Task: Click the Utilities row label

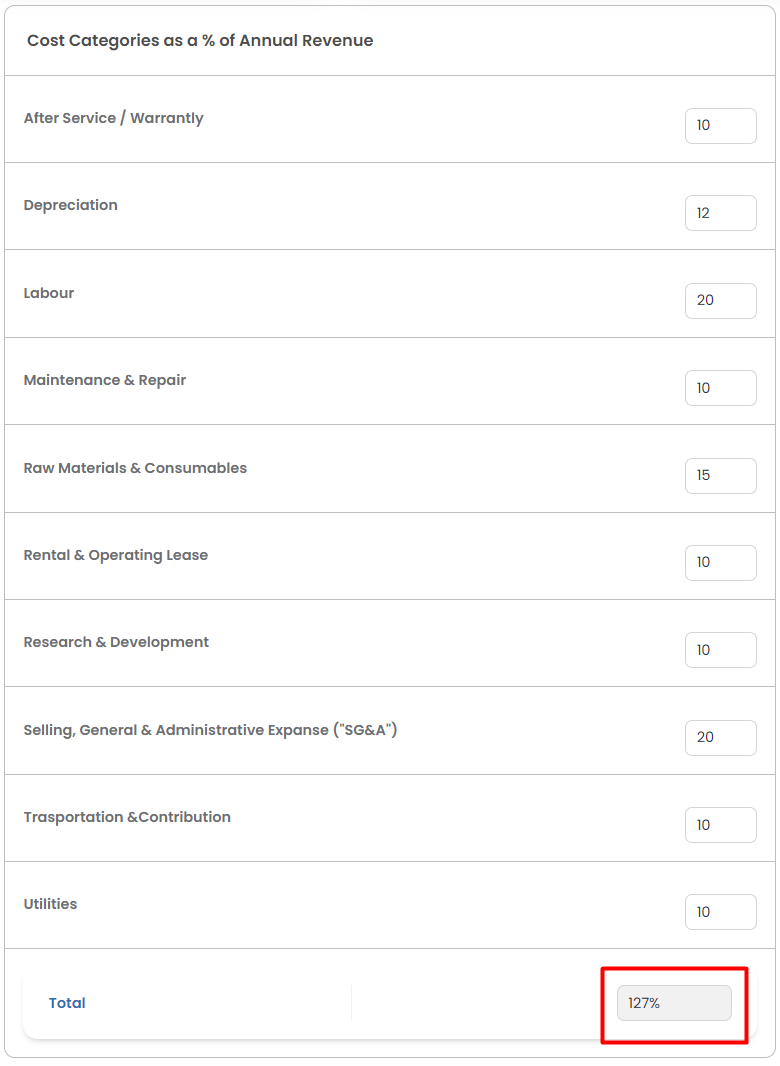Action: tap(50, 904)
